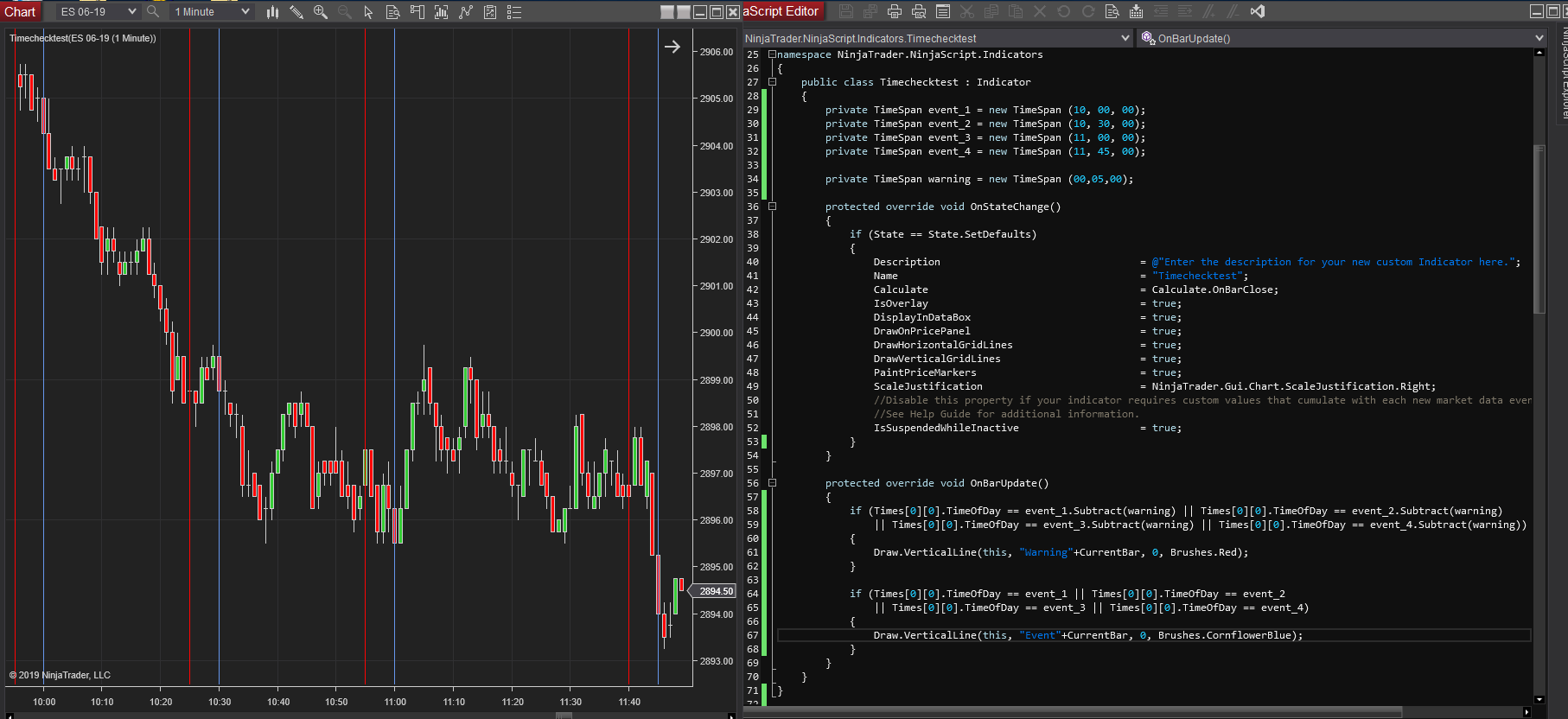The height and width of the screenshot is (719, 1568).
Task: Click the editor scrollbar down arrow
Action: click(x=1539, y=699)
